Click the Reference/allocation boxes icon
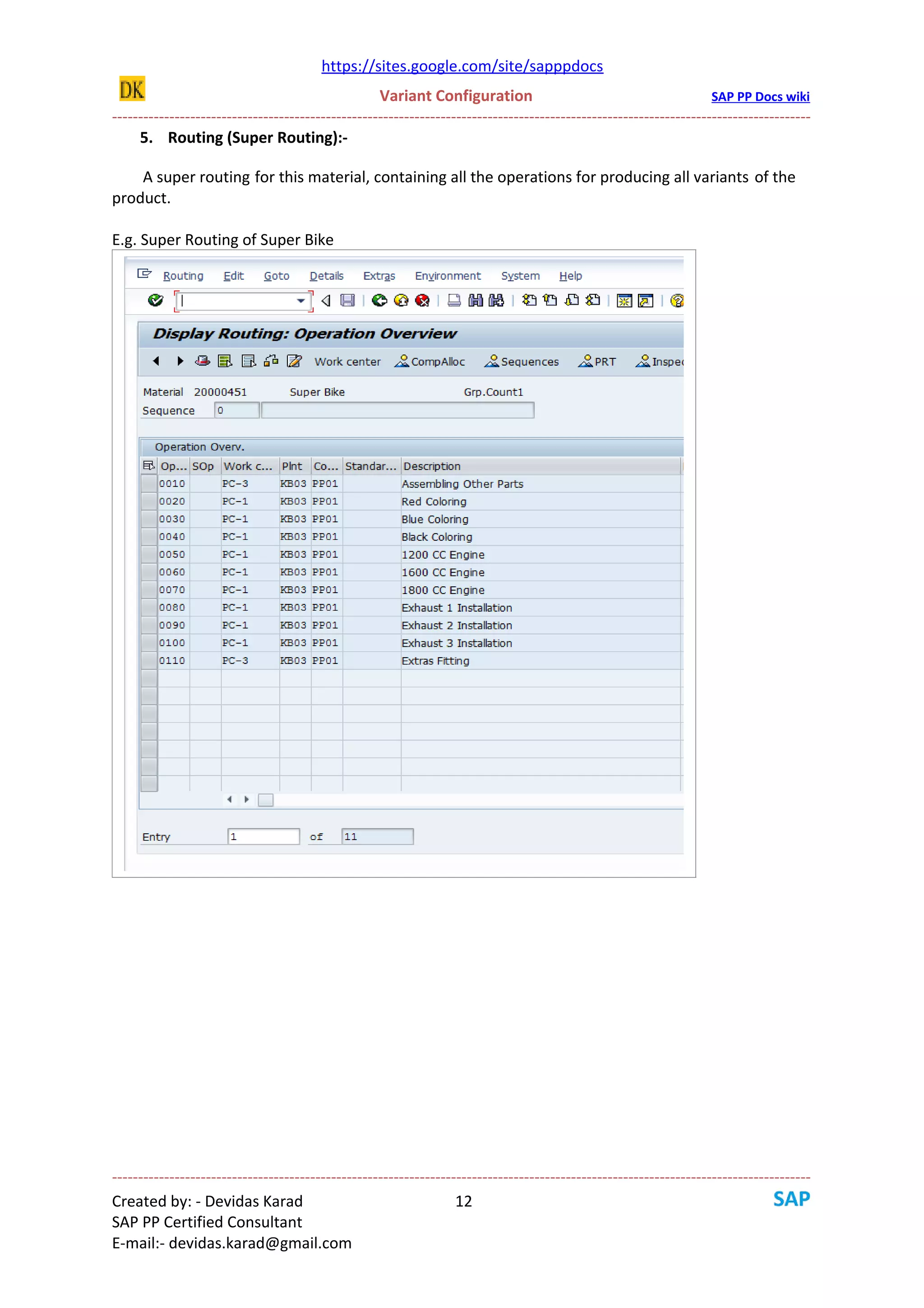924x1308 pixels. (x=271, y=361)
